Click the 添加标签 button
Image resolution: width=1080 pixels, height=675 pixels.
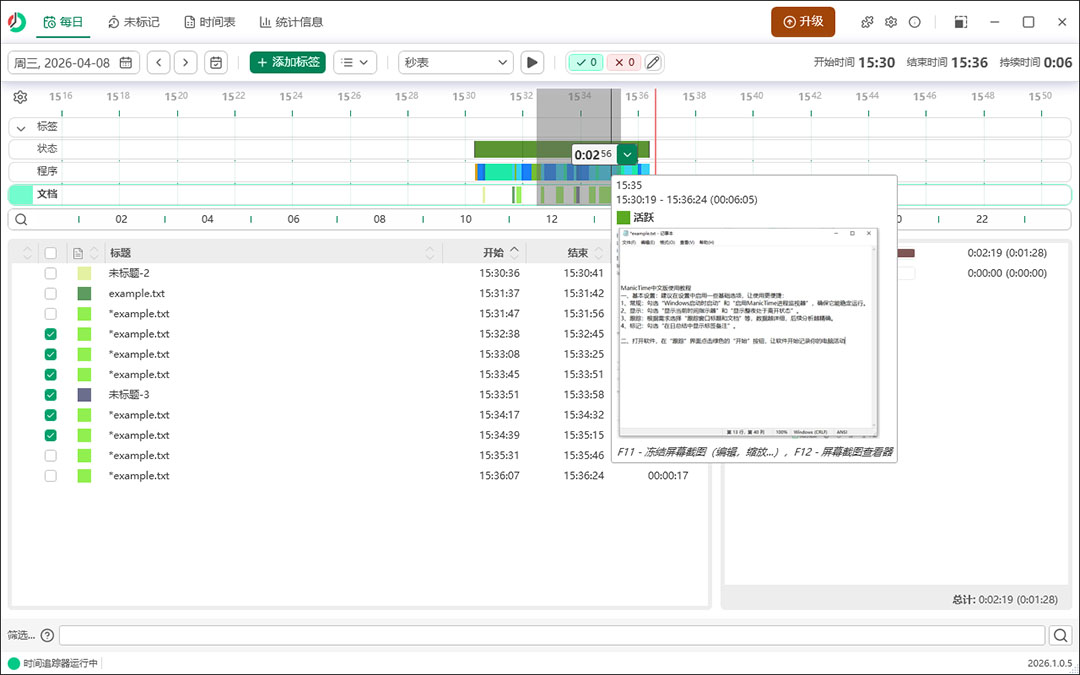click(x=288, y=63)
